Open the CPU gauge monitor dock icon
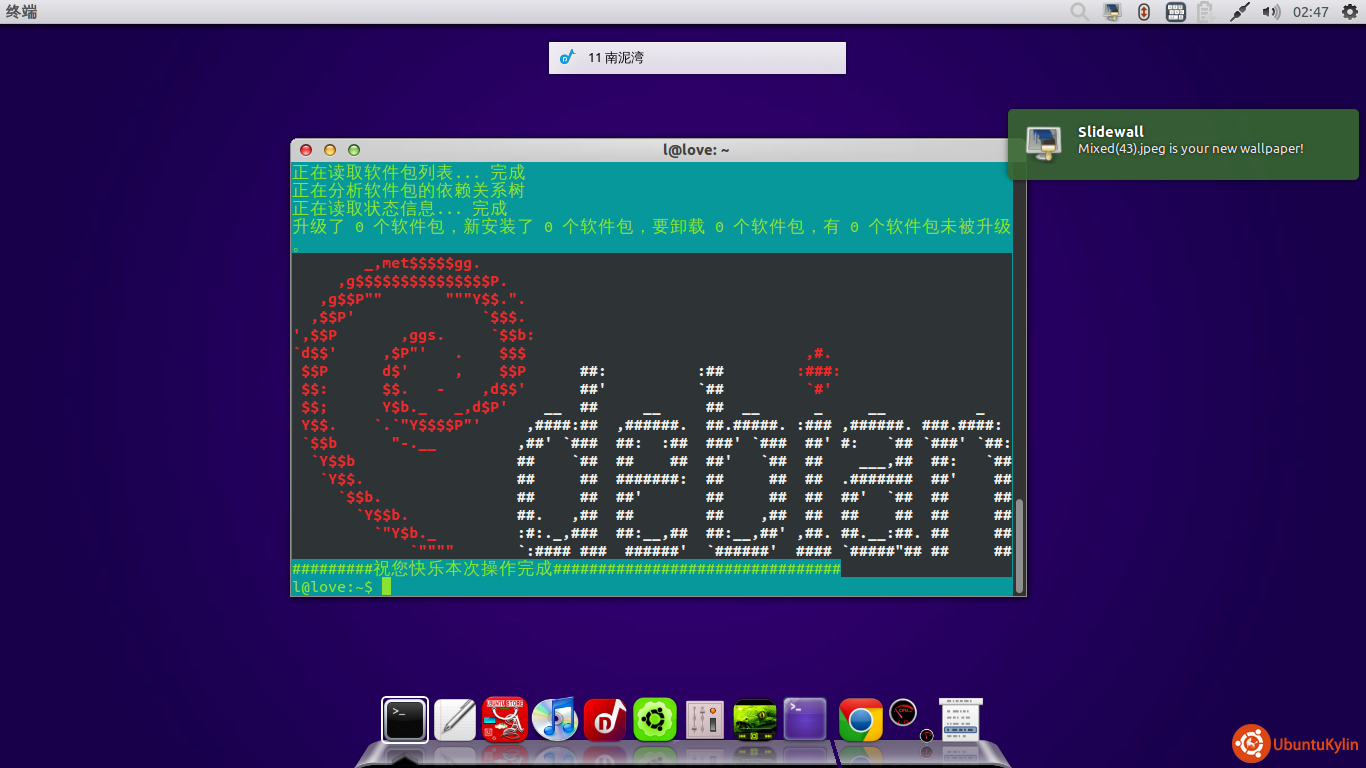Viewport: 1366px width, 768px height. [x=903, y=713]
